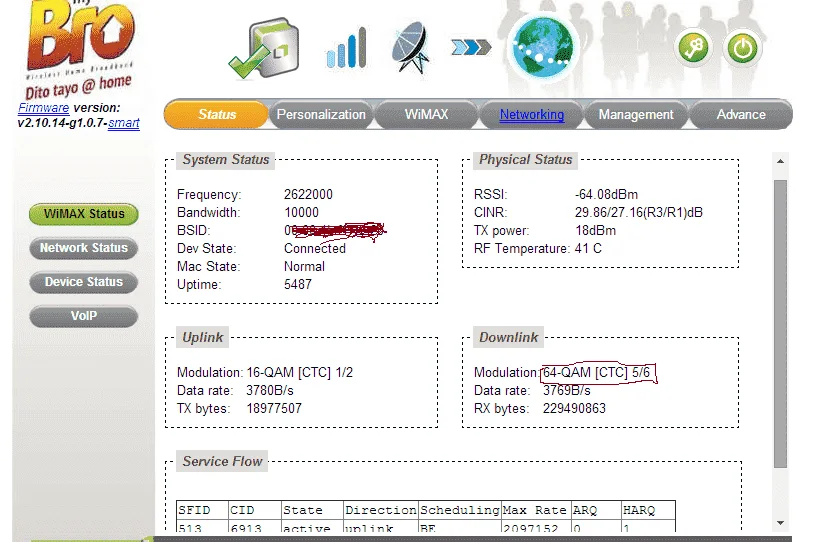Screen dimensions: 838x542
Task: Click the HARQ column header
Action: 648,510
